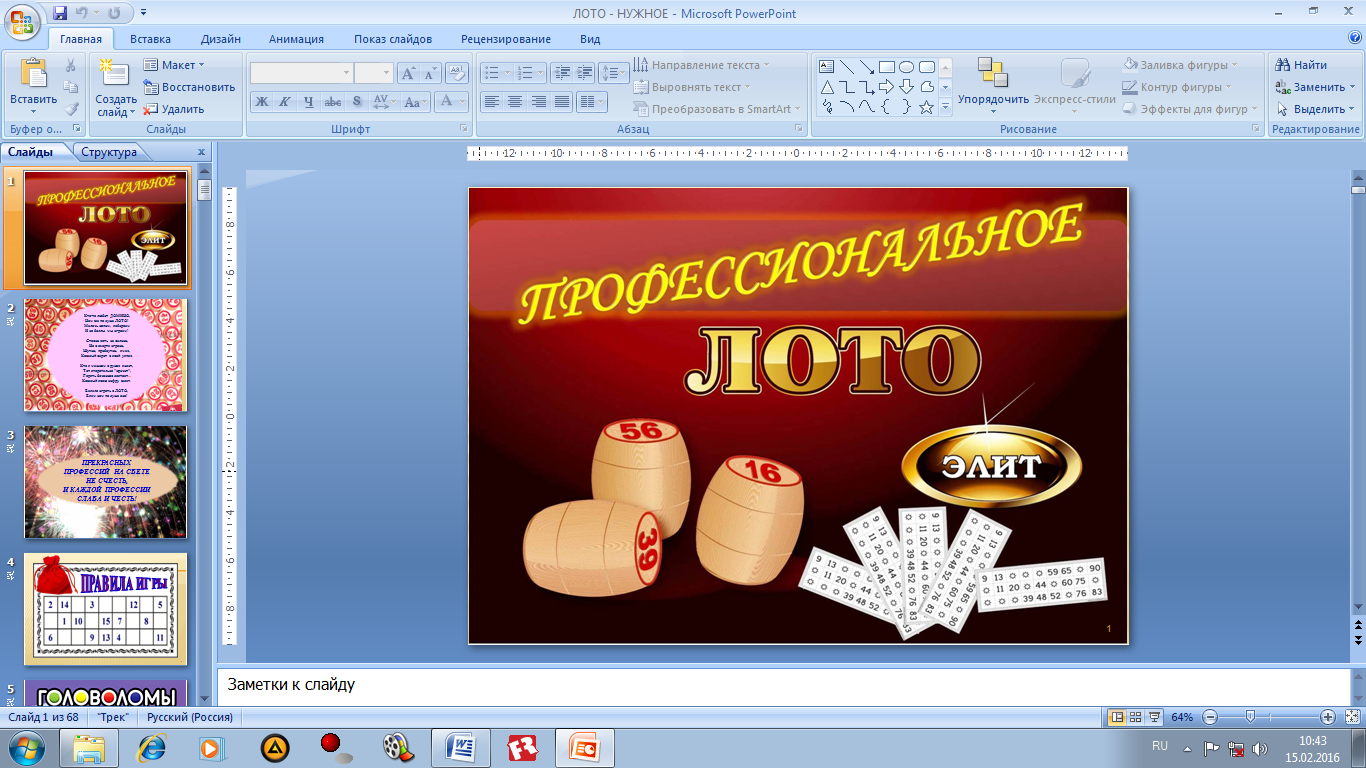Select slide 2 thumbnail with poem
This screenshot has height=768, width=1366.
105,355
